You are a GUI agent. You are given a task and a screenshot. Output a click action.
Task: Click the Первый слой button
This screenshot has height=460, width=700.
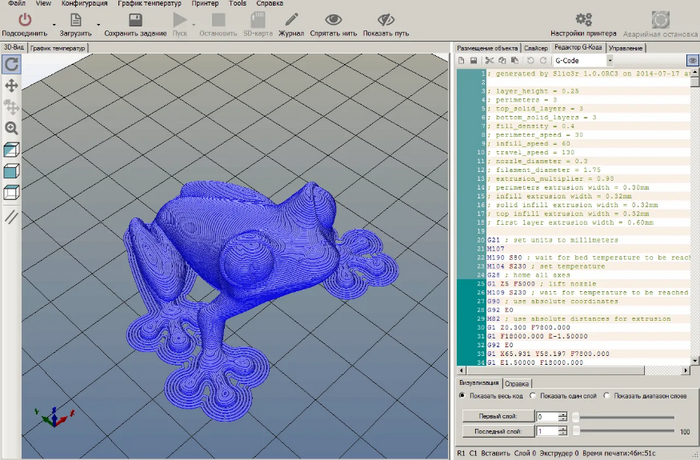[x=497, y=416]
